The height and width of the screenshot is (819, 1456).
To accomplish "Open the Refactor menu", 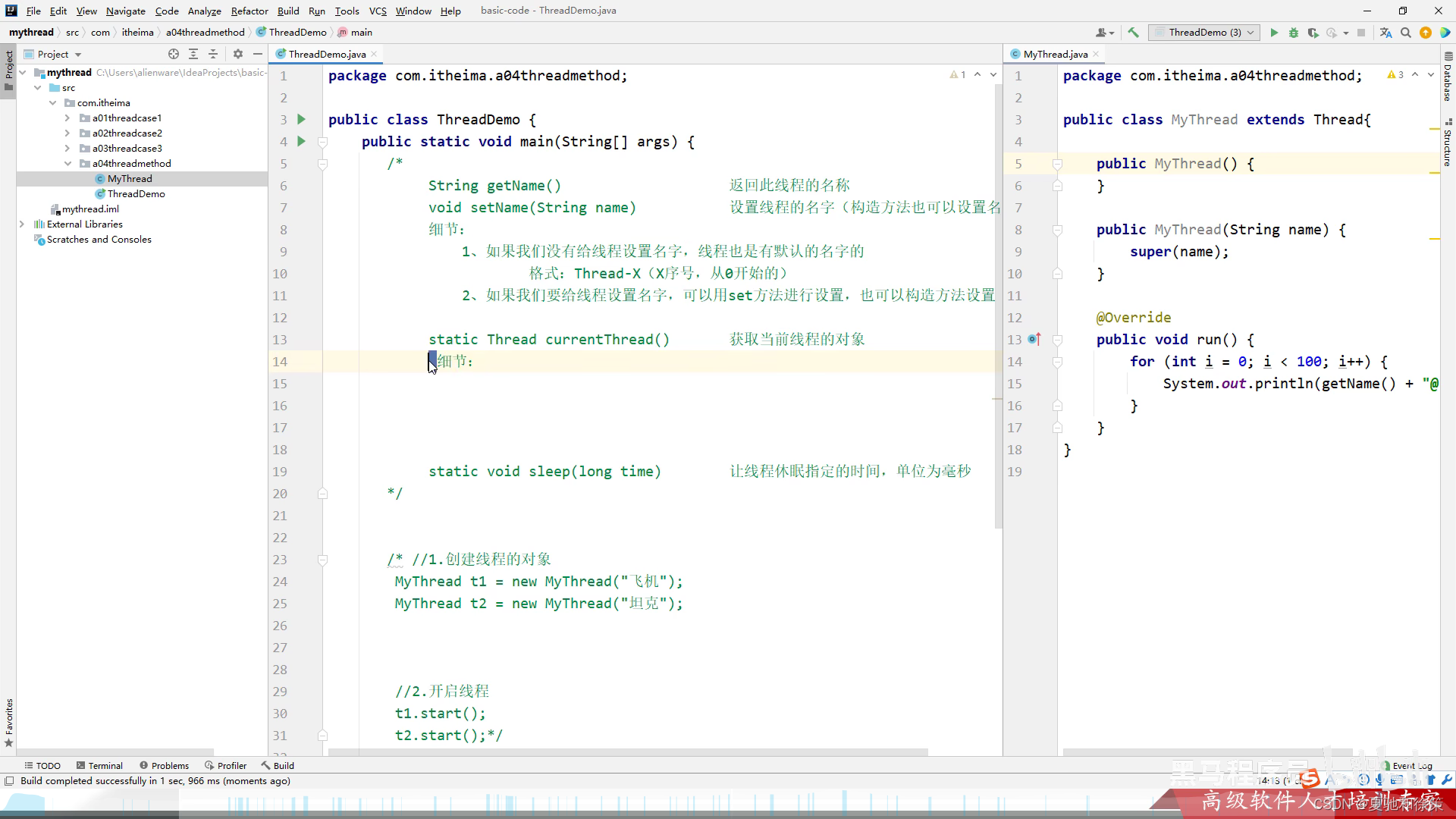I will 249,11.
